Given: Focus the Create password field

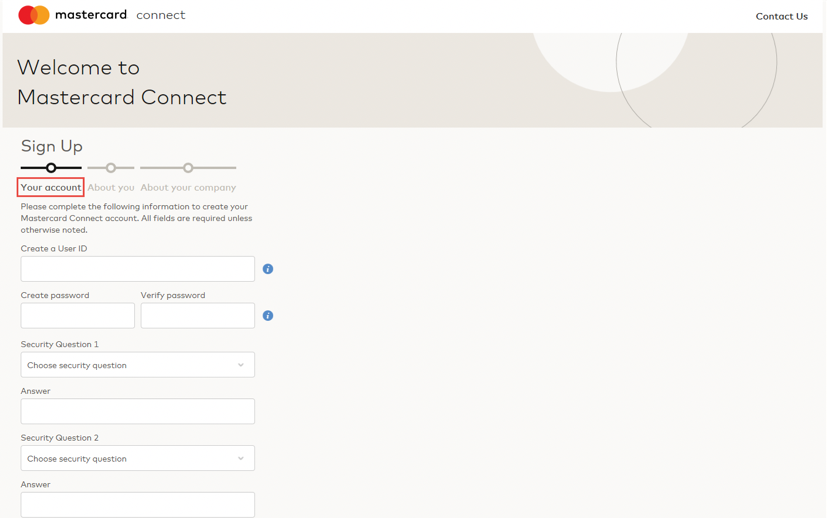Looking at the screenshot, I should (x=78, y=315).
